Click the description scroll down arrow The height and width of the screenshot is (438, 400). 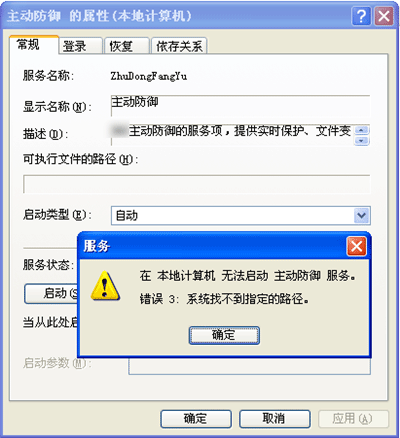pos(362,141)
